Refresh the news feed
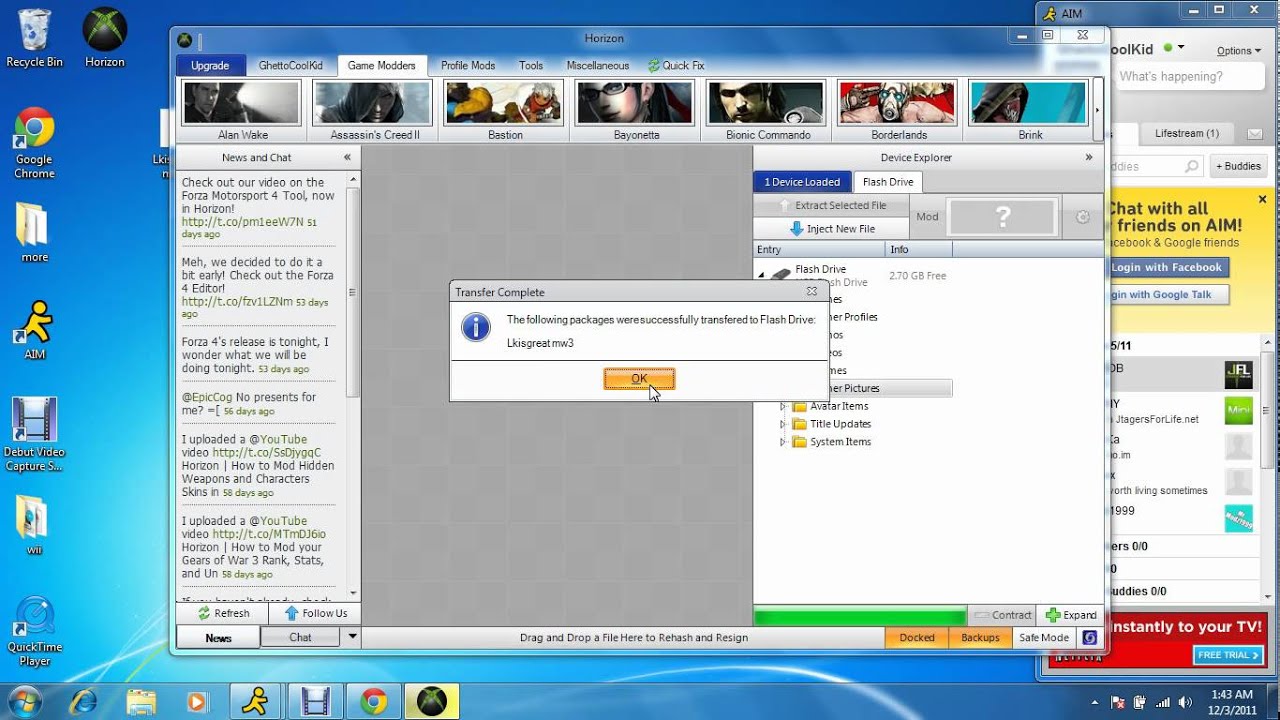 point(223,613)
